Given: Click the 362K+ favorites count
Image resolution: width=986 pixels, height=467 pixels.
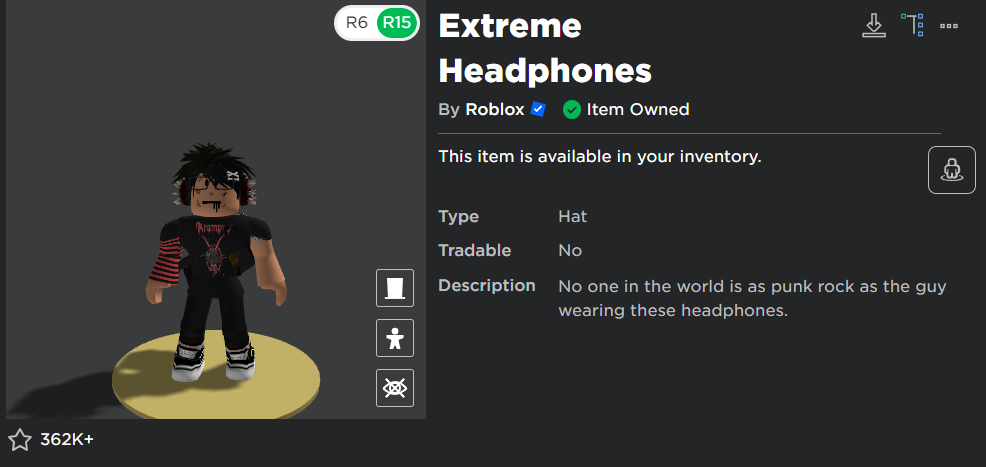Looking at the screenshot, I should (67, 439).
